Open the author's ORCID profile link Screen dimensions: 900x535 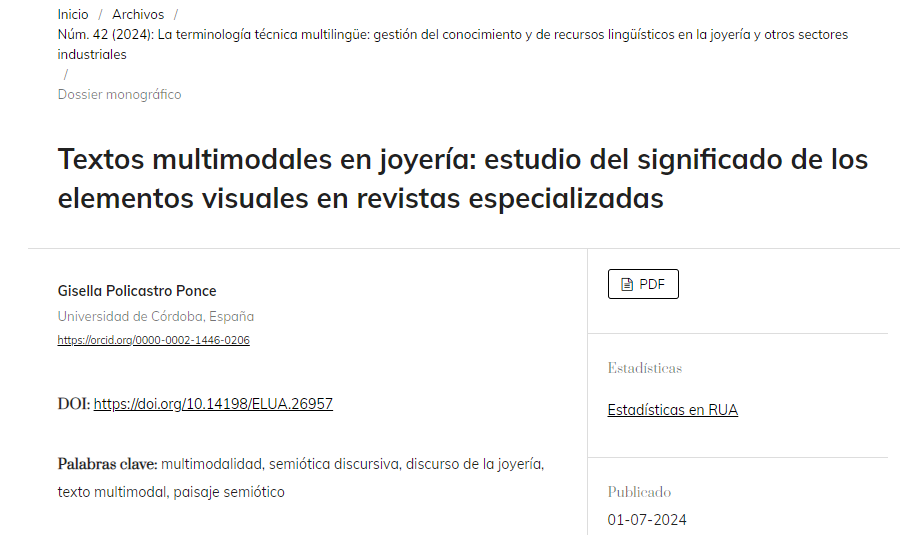pos(153,340)
